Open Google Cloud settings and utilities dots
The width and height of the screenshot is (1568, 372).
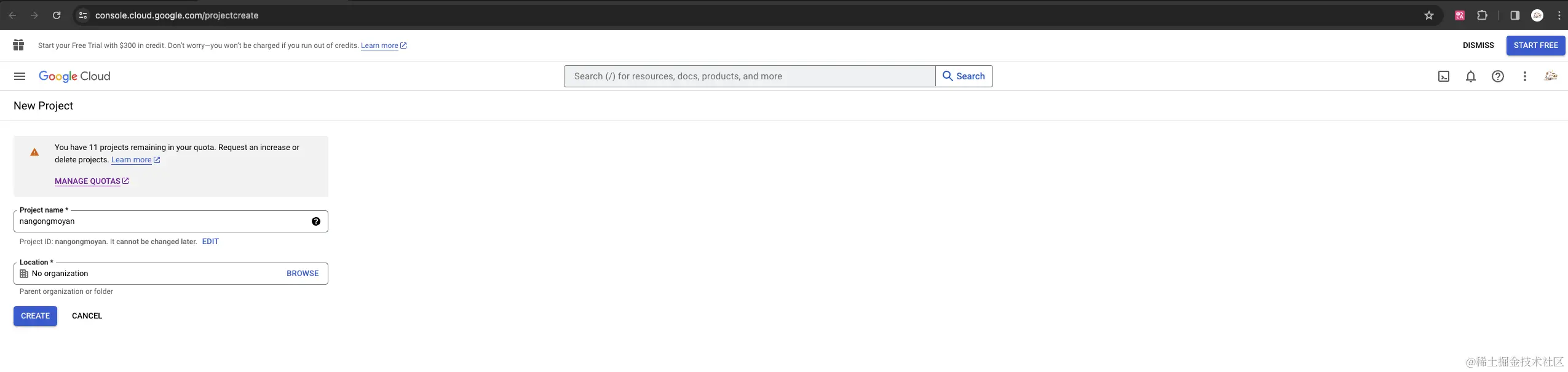tap(1525, 76)
